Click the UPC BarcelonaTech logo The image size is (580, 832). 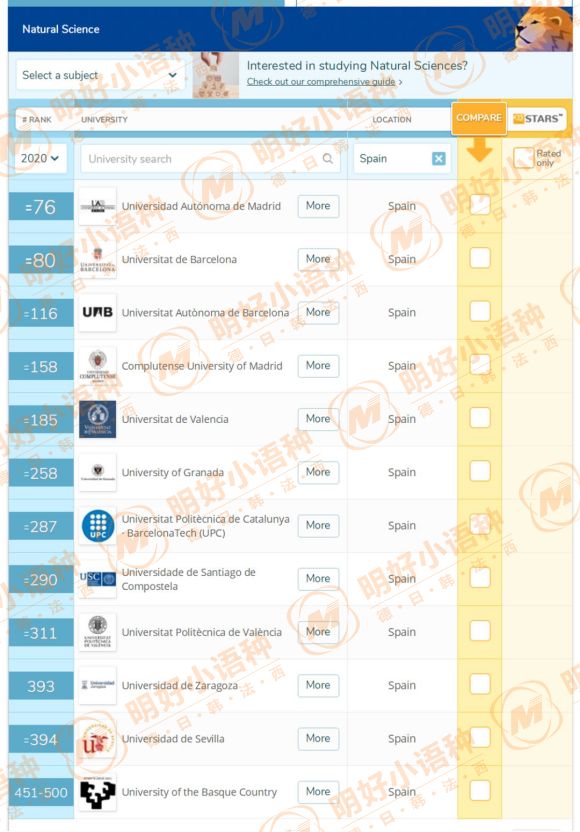98,525
